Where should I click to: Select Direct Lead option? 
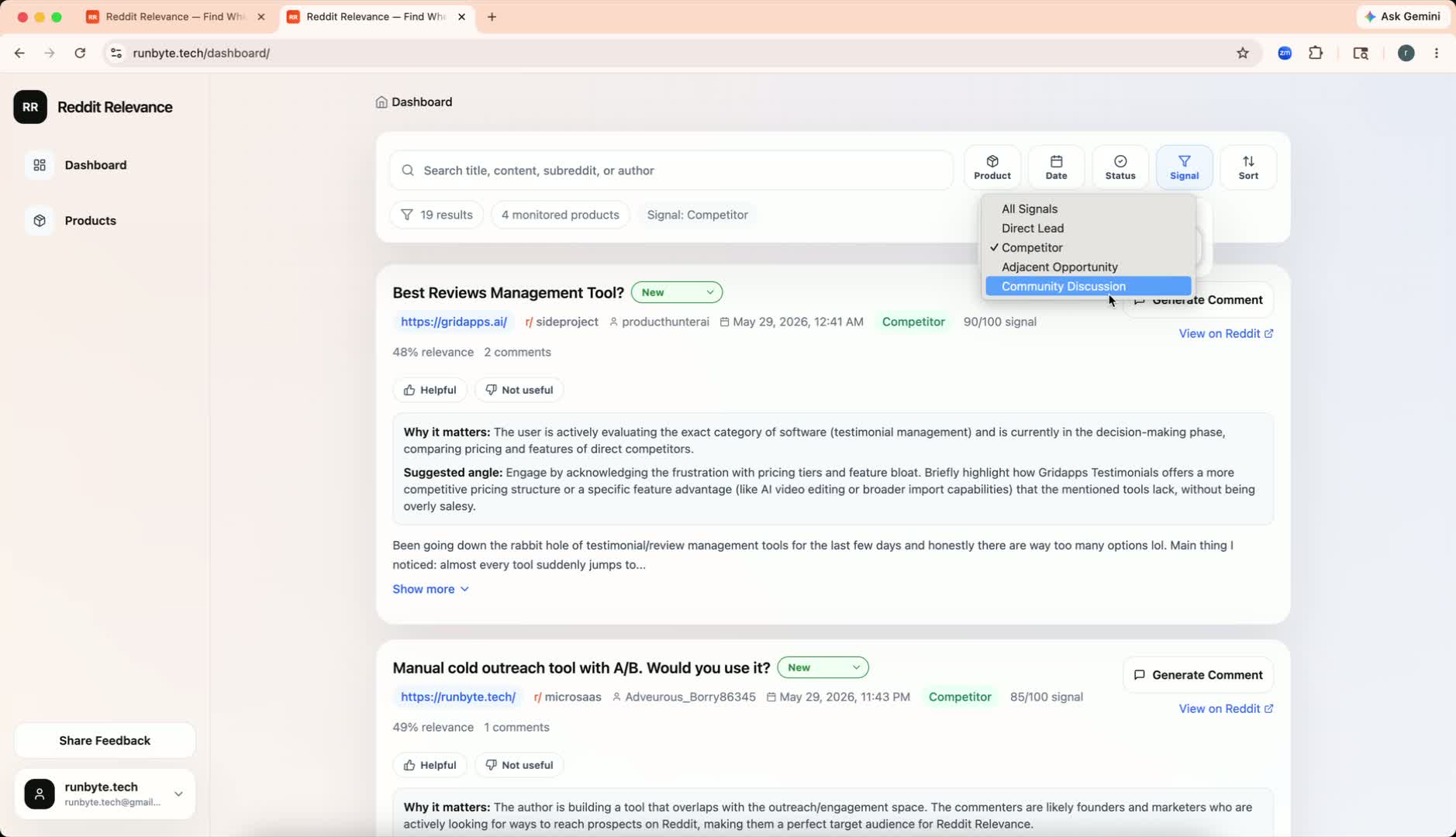point(1089,228)
